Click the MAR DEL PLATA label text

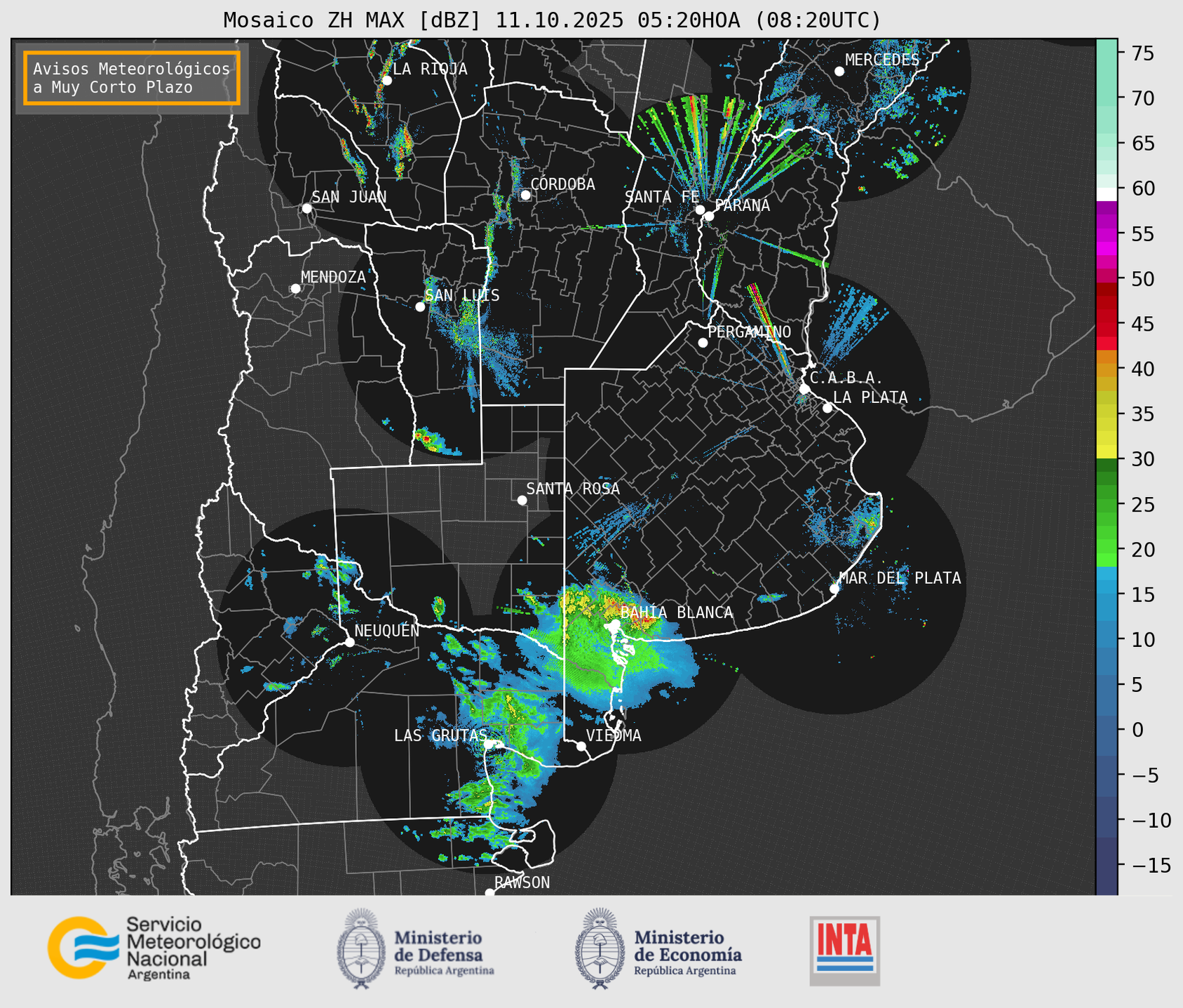coord(900,578)
